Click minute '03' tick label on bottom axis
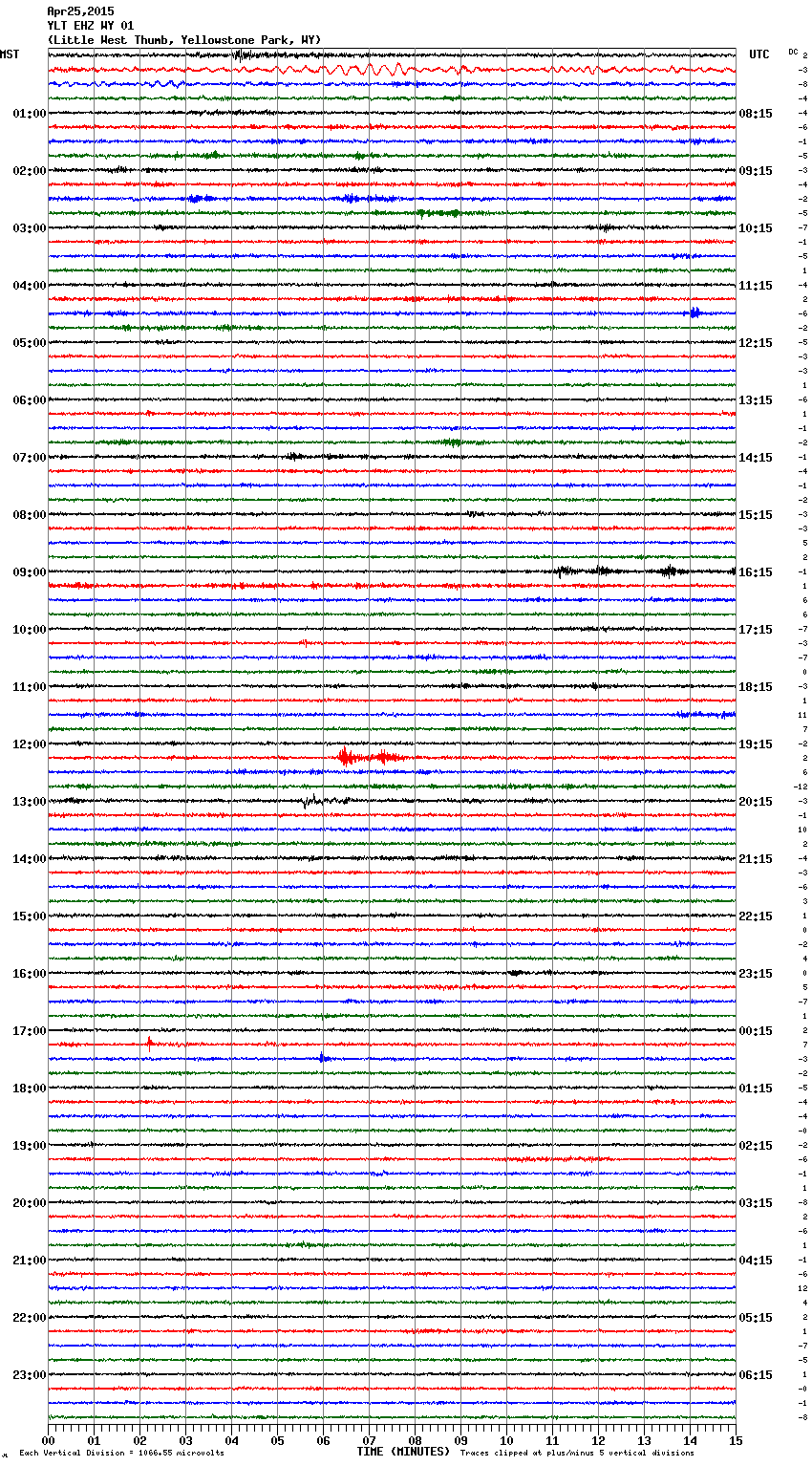The height and width of the screenshot is (1466, 812). (x=185, y=1439)
